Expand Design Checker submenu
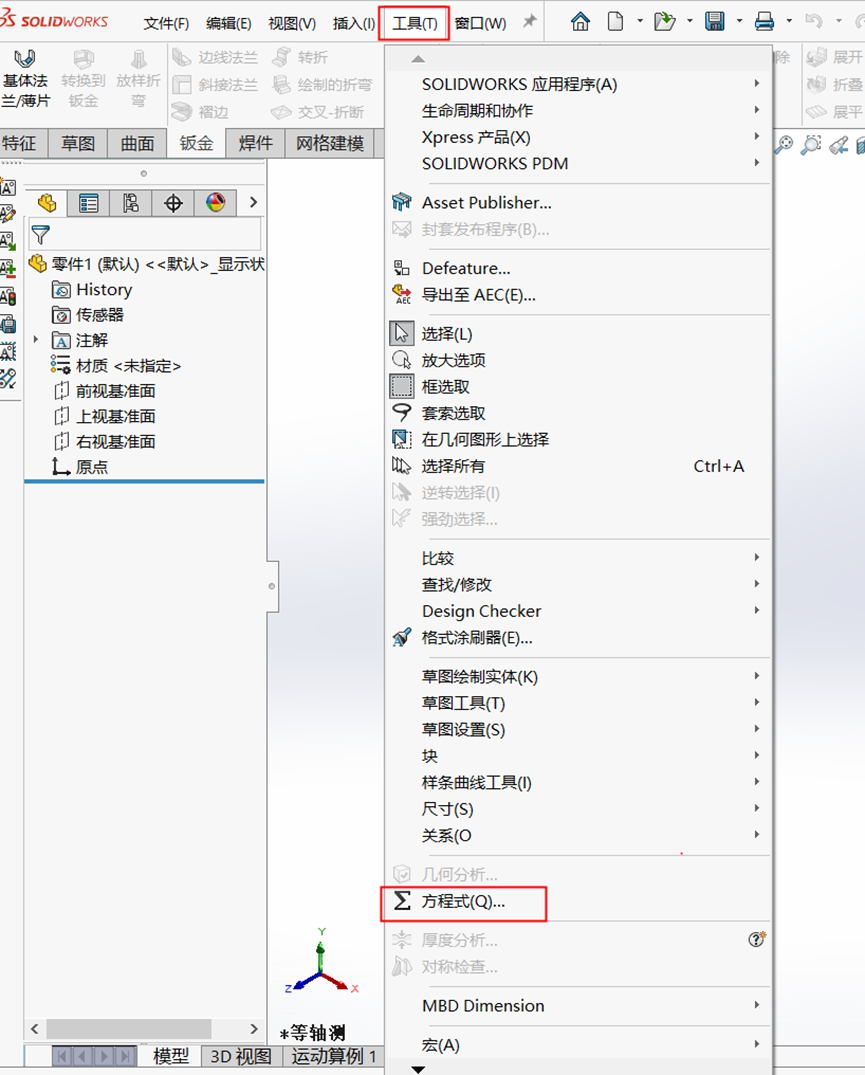 (578, 611)
